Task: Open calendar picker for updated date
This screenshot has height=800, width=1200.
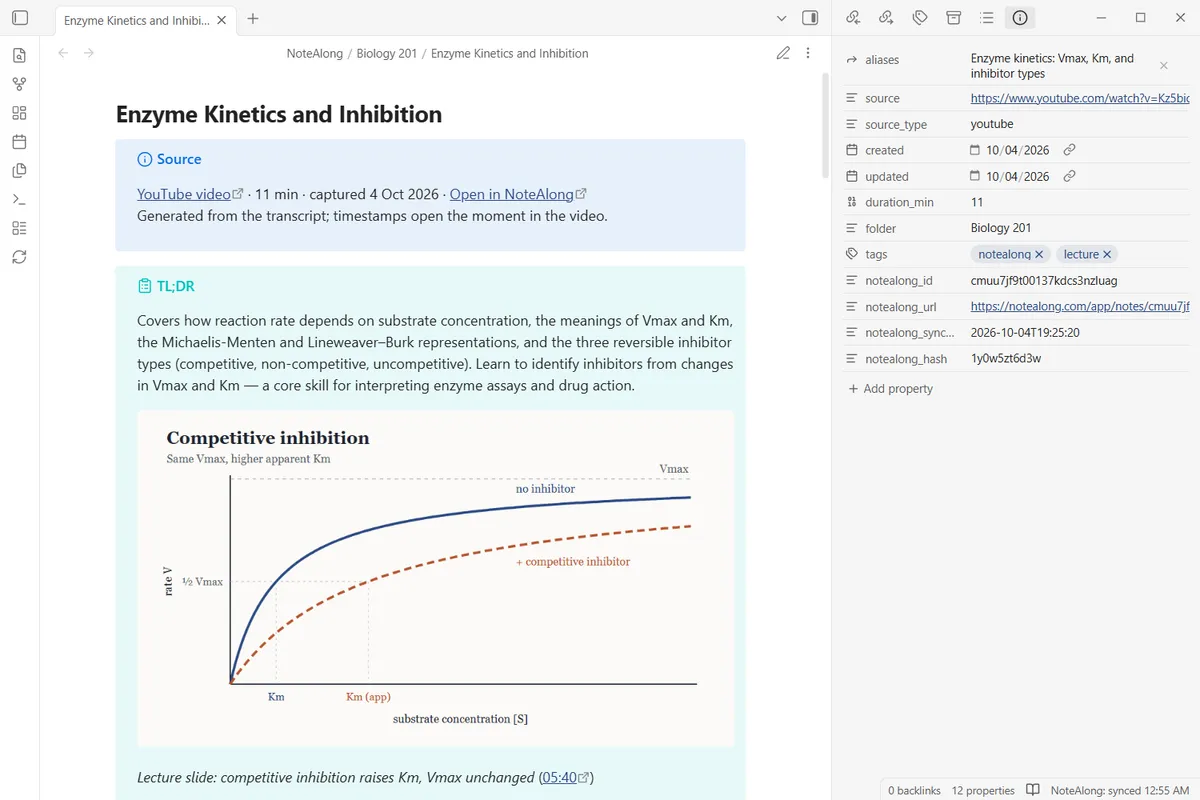Action: [x=976, y=176]
